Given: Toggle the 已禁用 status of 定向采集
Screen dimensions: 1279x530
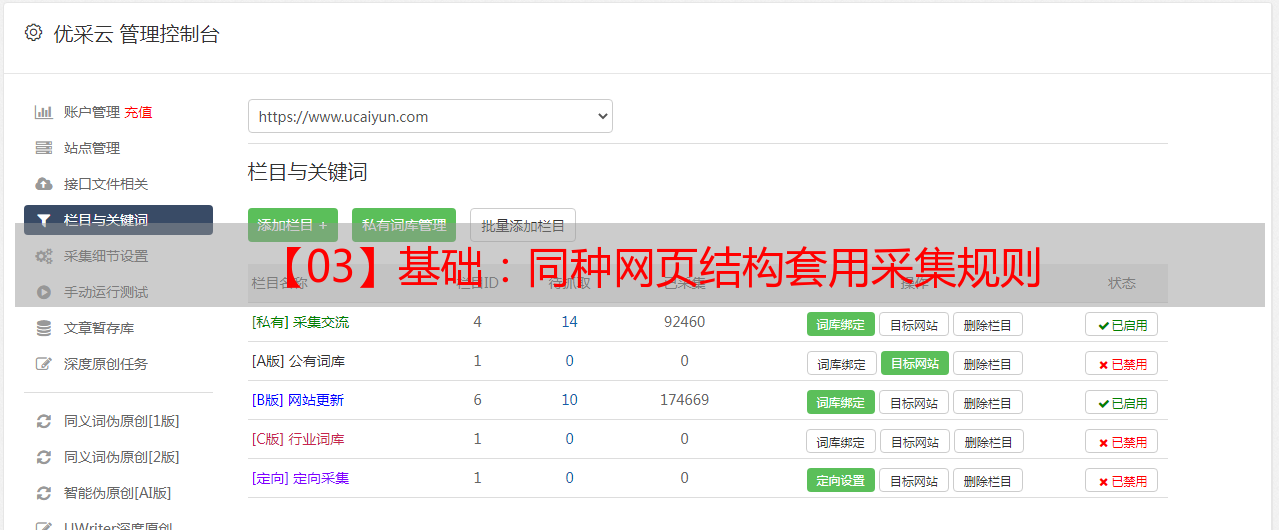Looking at the screenshot, I should point(1122,480).
